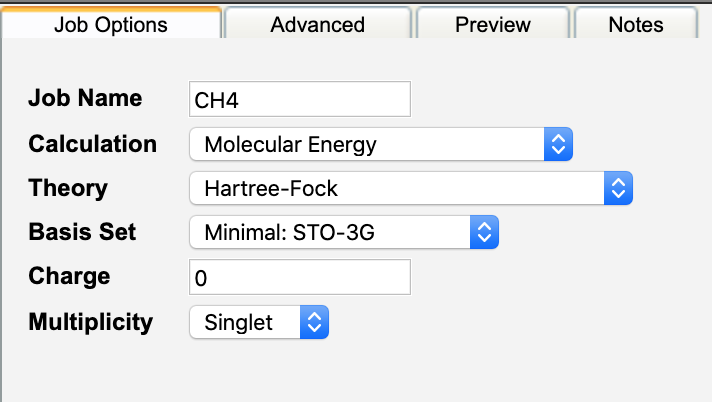Click the Basis Set label
The height and width of the screenshot is (402, 712).
pos(83,232)
